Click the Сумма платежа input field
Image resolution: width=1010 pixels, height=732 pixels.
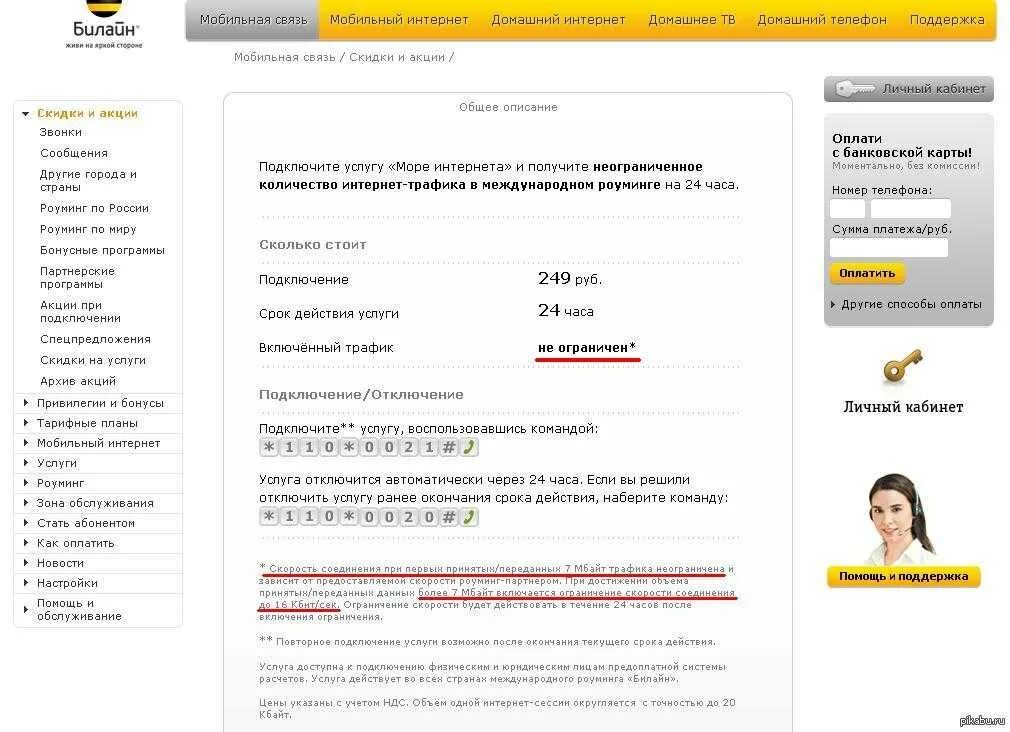pyautogui.click(x=889, y=247)
